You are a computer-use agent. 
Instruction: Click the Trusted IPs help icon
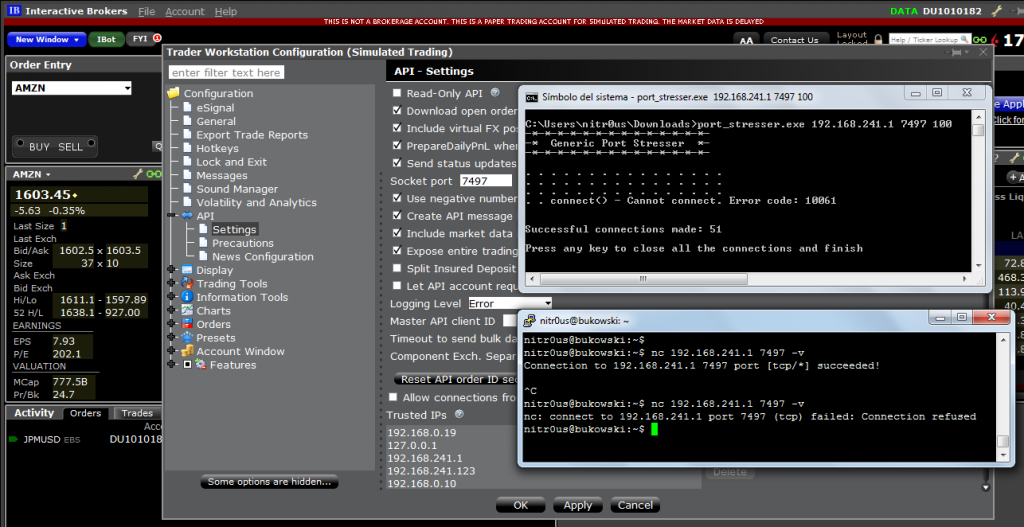point(459,414)
